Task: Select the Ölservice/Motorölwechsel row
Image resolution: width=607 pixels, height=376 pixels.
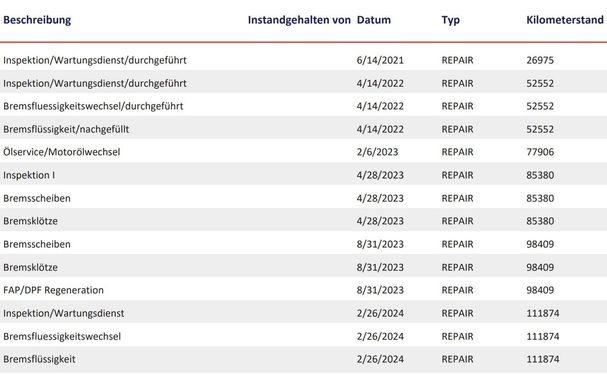Action: click(304, 152)
